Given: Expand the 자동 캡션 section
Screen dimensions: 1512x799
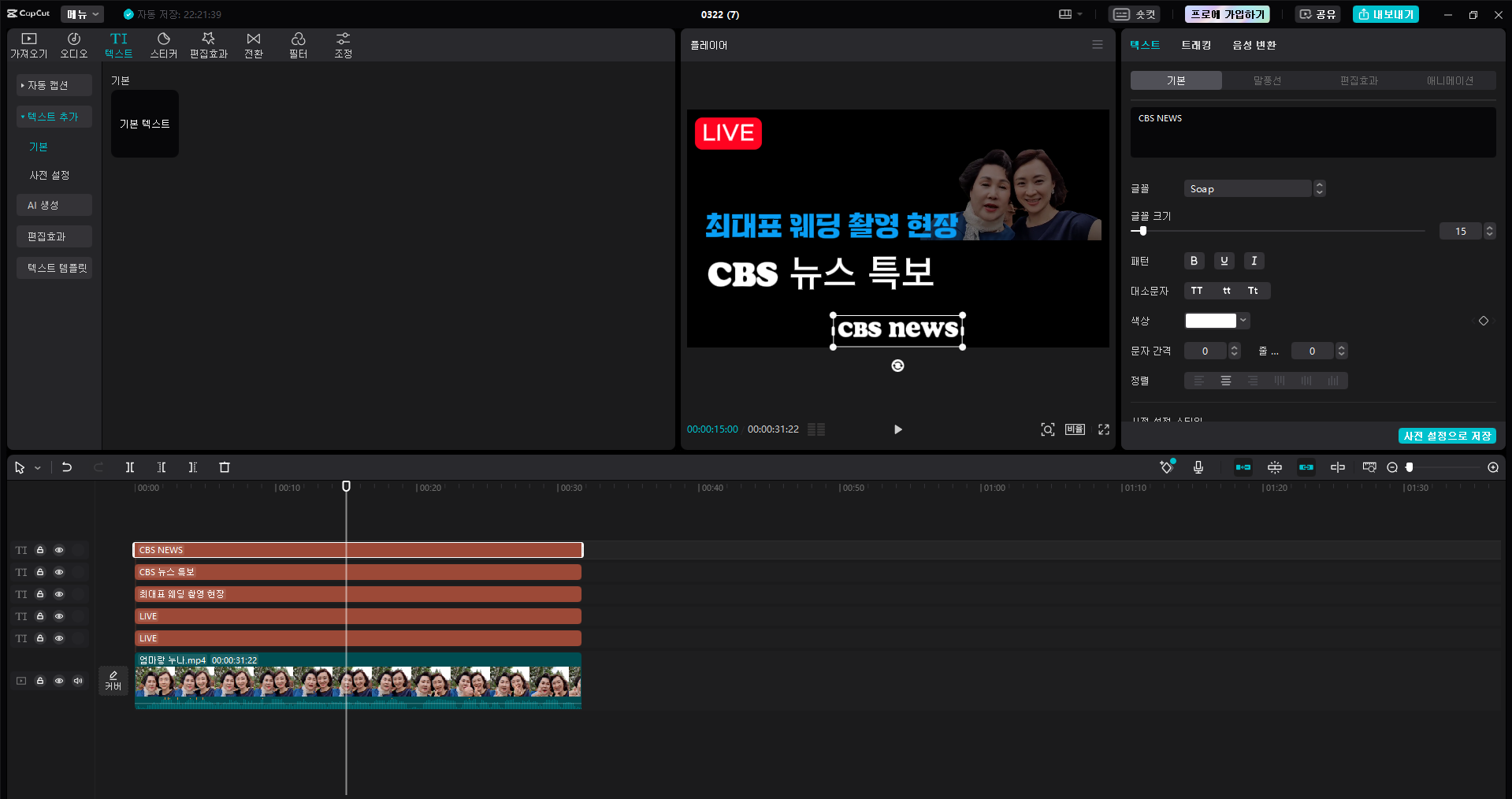Looking at the screenshot, I should [54, 85].
